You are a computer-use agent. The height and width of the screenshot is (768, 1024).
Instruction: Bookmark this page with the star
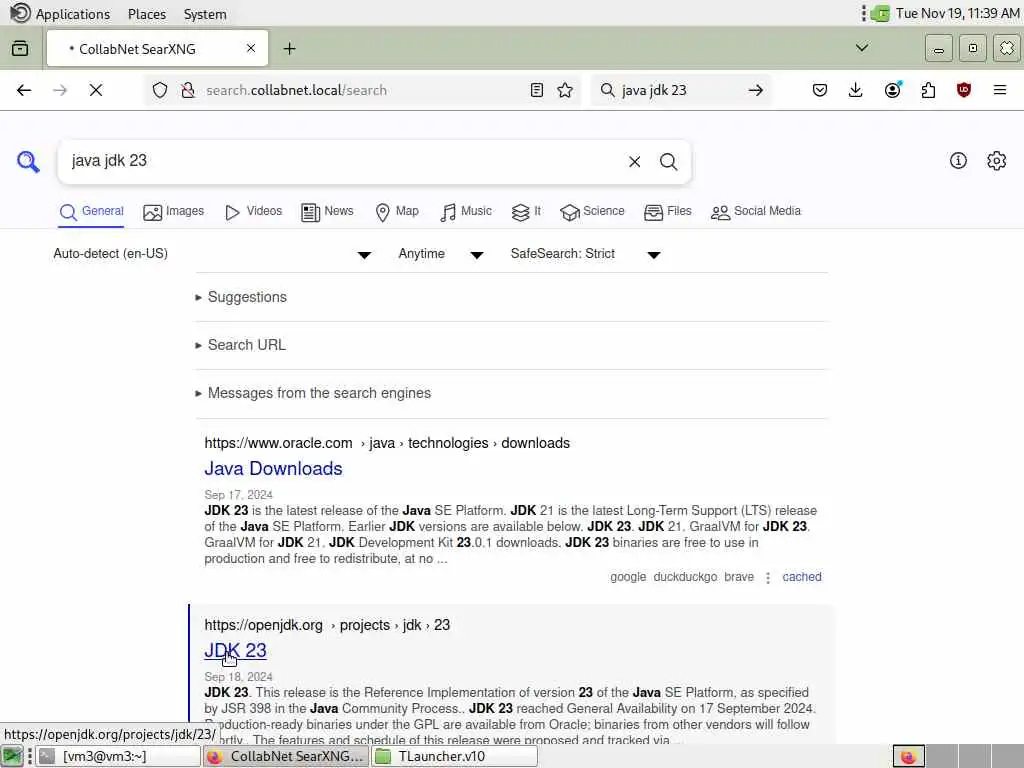pyautogui.click(x=566, y=90)
